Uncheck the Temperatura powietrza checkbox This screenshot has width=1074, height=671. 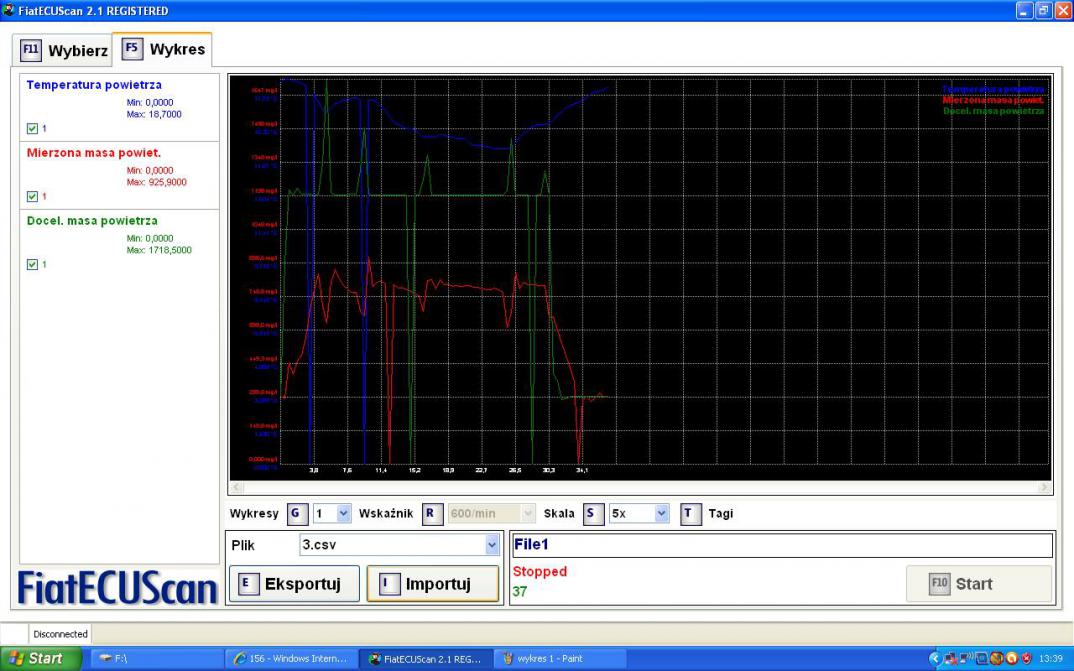(32, 128)
